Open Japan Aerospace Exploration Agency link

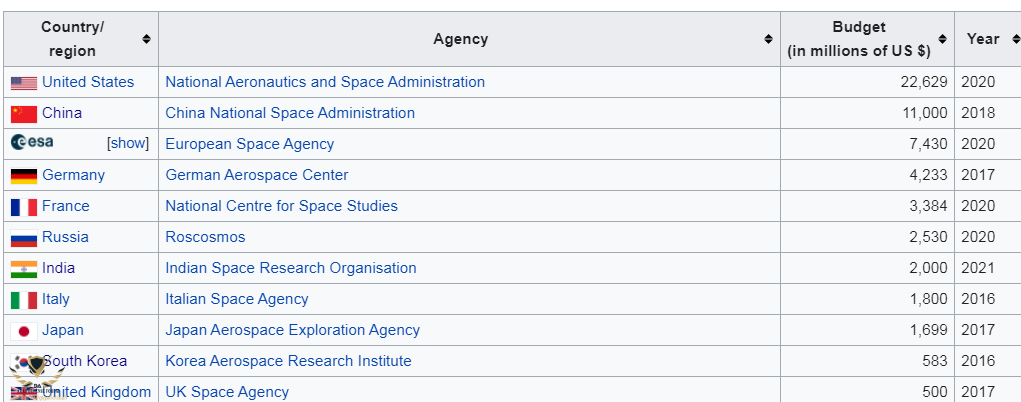click(292, 330)
